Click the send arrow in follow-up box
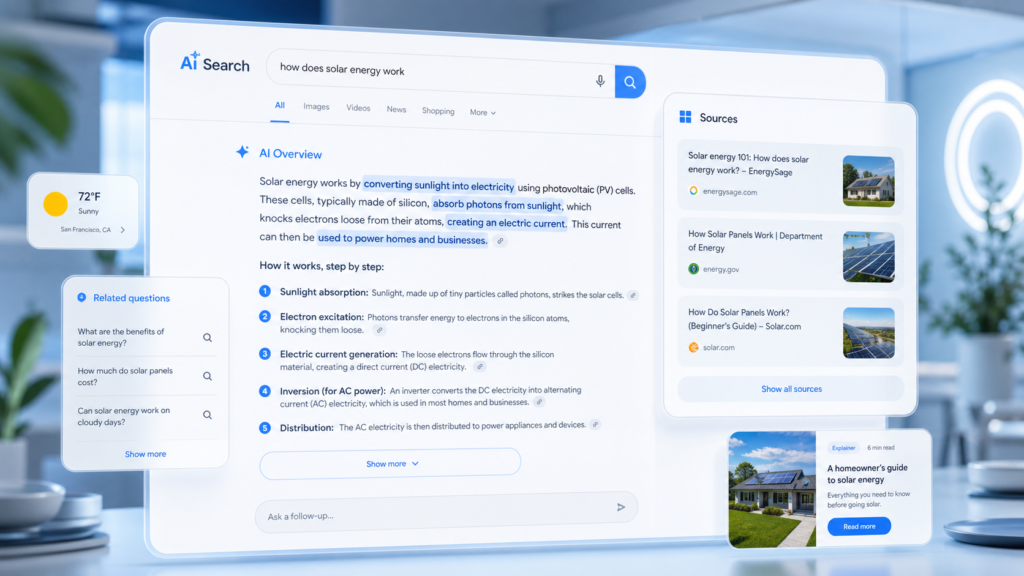1024x576 pixels. click(x=621, y=507)
